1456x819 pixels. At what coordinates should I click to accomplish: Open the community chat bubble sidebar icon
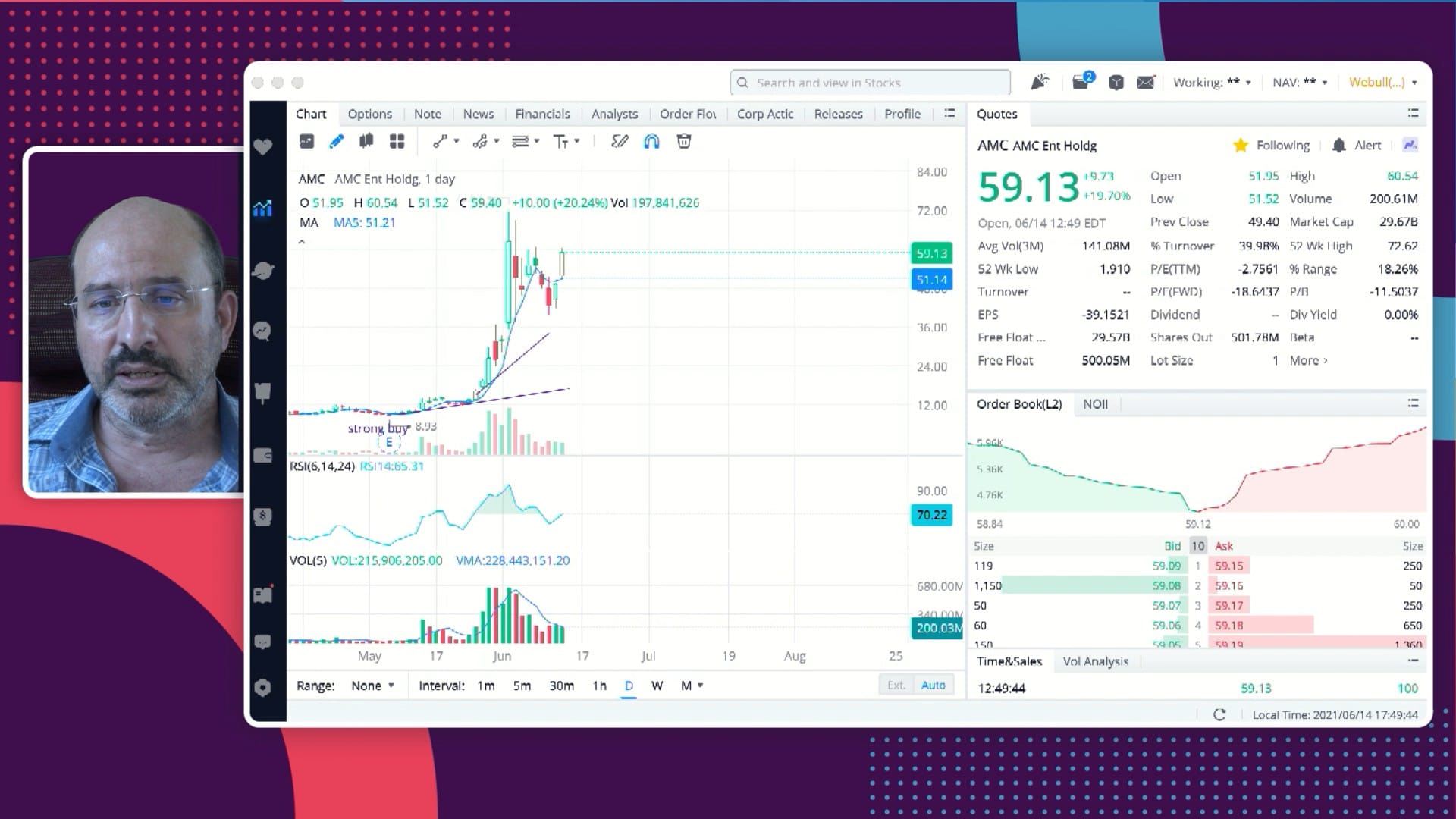click(x=262, y=642)
